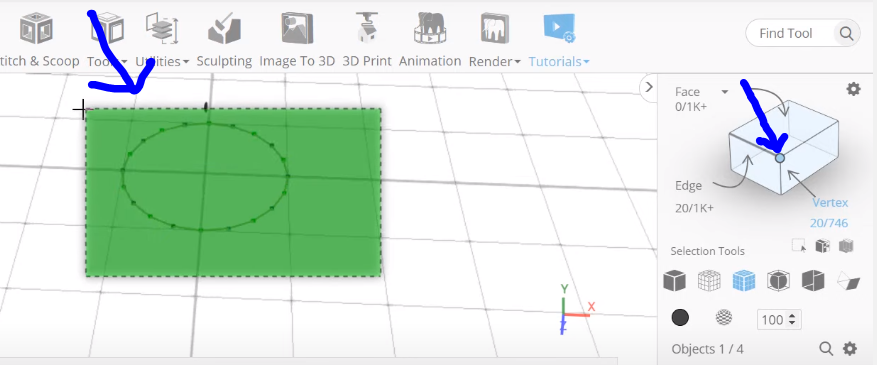Click the Sculpting menu label
Screen dimensions: 877x365
pyautogui.click(x=224, y=61)
